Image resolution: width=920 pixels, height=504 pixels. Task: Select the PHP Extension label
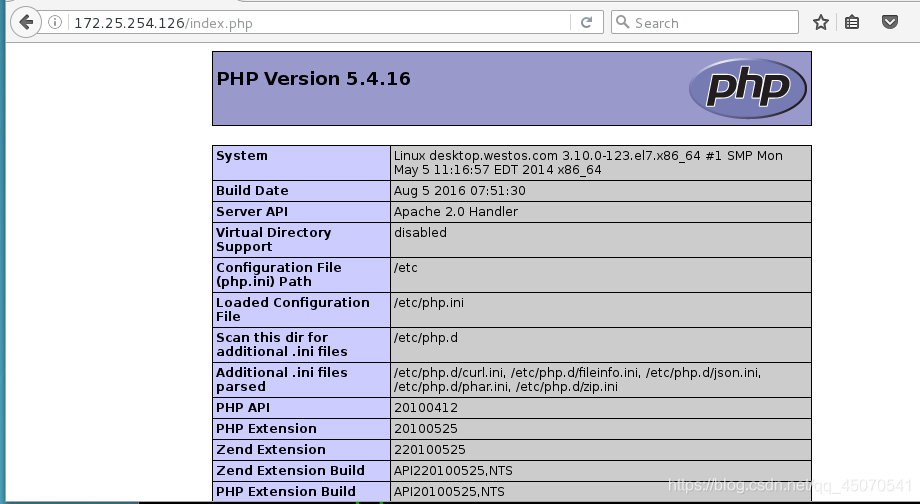click(x=266, y=429)
